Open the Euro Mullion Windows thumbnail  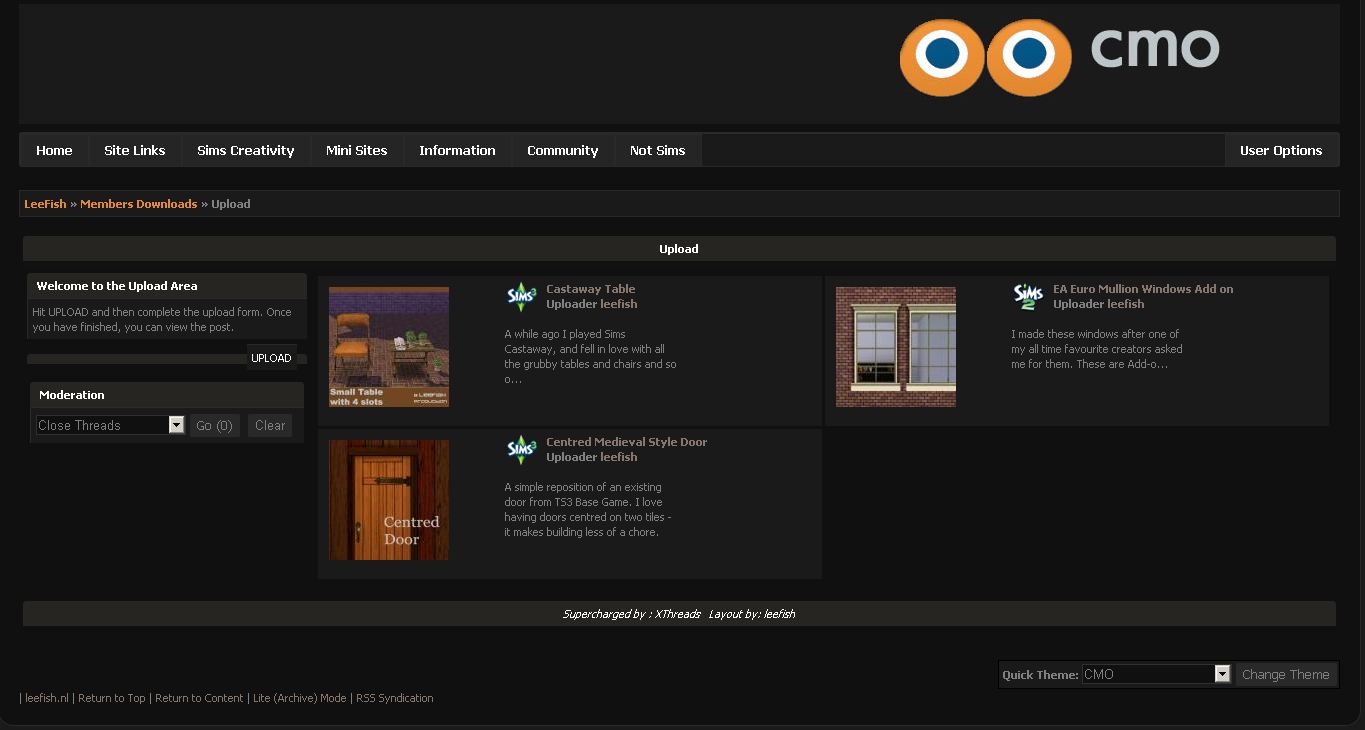pos(895,347)
